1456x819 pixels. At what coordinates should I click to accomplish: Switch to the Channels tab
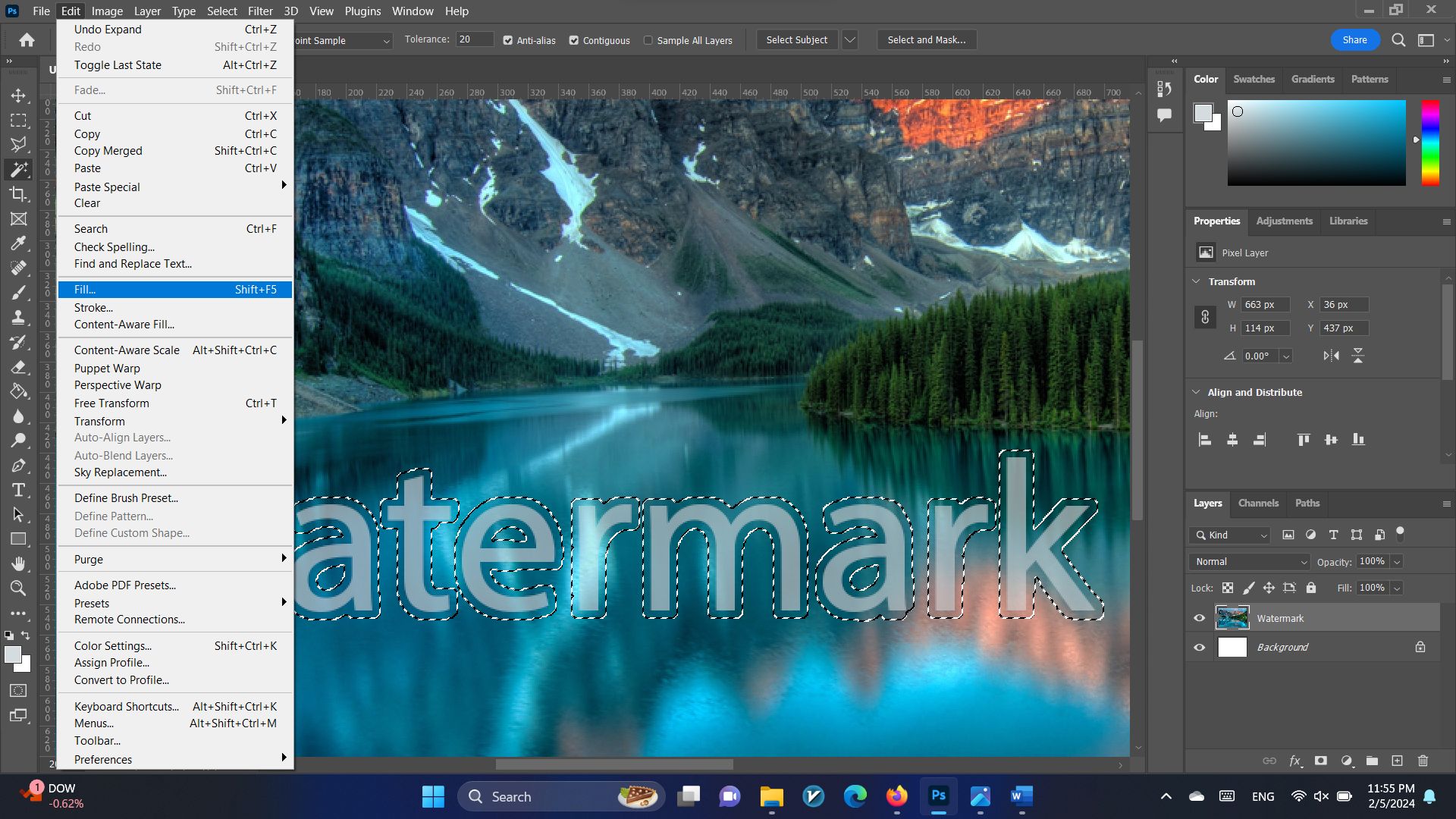point(1258,503)
